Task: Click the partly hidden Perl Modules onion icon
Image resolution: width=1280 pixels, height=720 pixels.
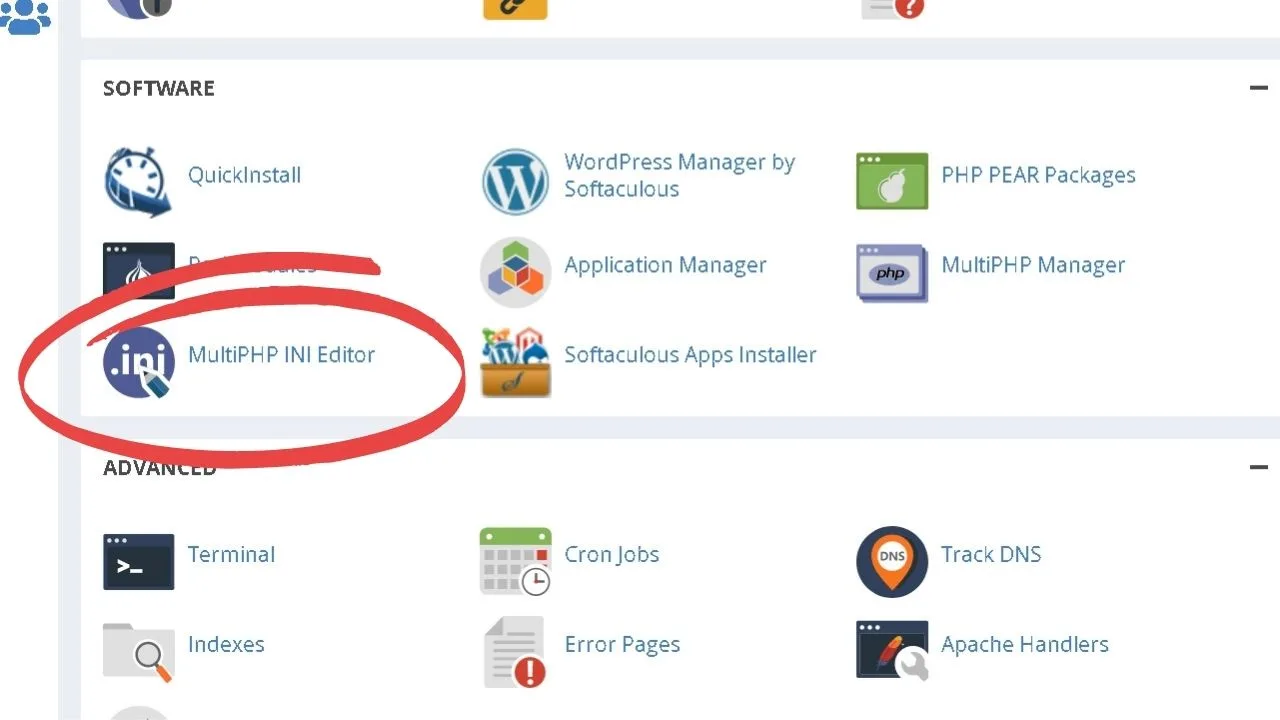Action: tap(139, 271)
